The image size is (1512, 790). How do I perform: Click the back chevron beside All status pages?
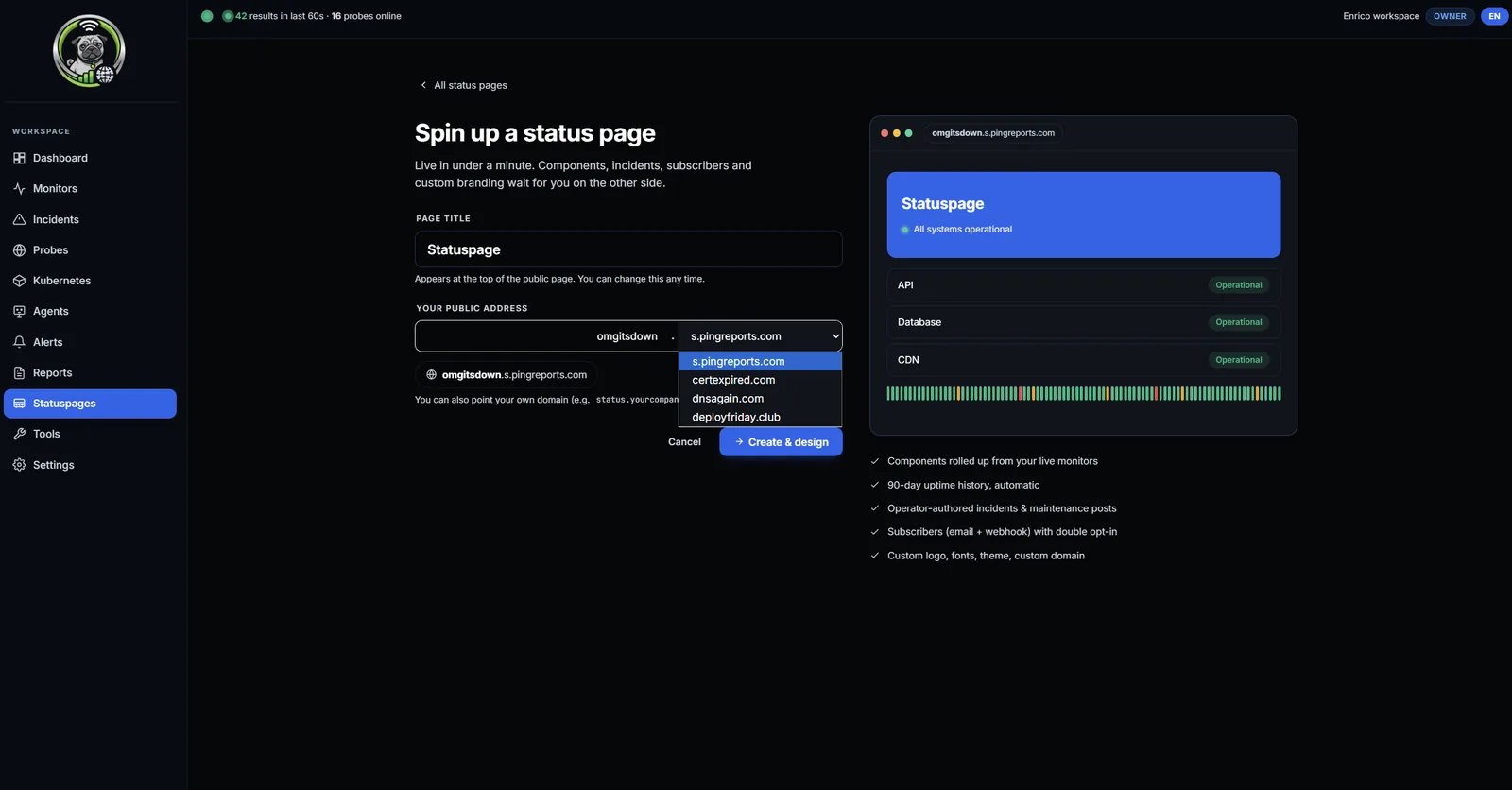click(423, 85)
